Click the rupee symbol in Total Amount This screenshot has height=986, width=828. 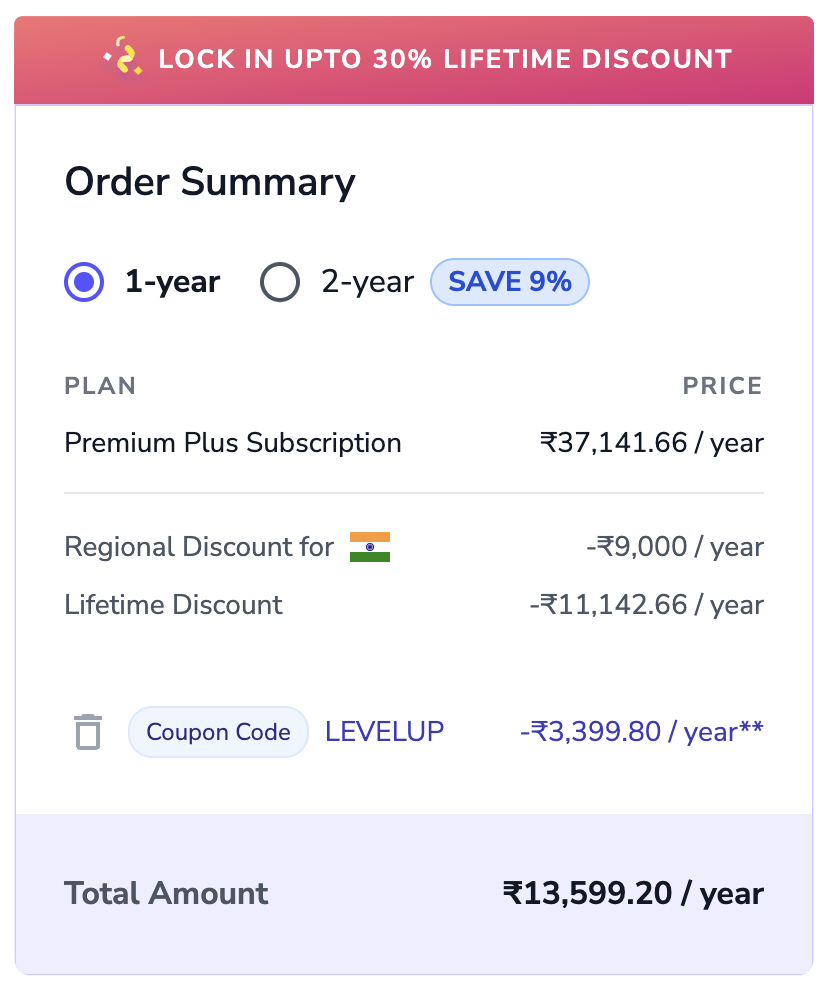(511, 893)
